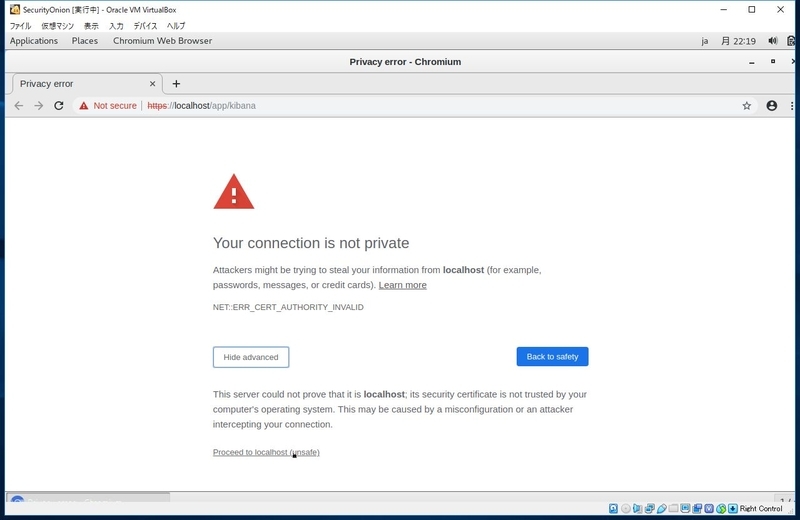The image size is (800, 520).
Task: Maximize the Chromium browser window
Action: point(773,61)
